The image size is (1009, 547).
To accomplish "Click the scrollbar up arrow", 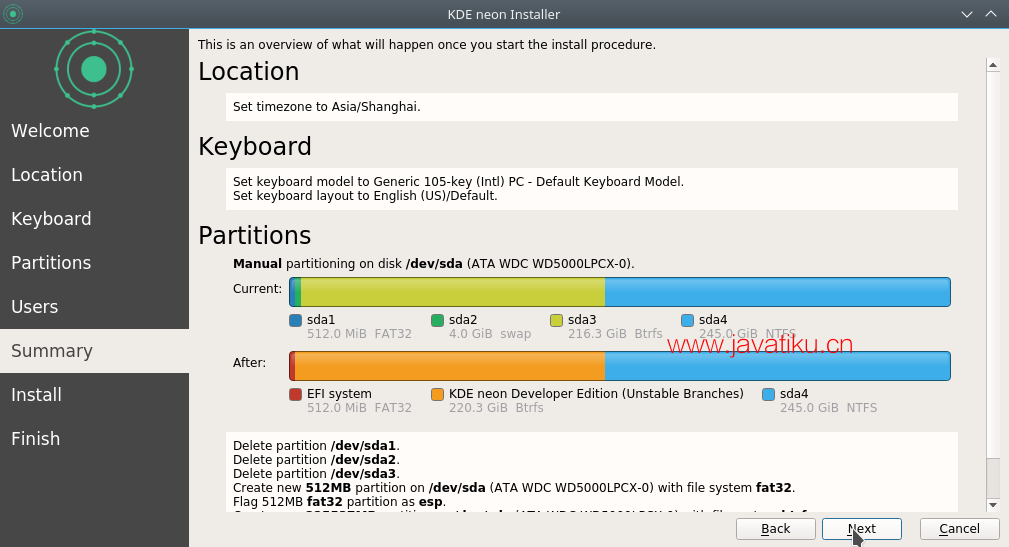I will coord(993,64).
